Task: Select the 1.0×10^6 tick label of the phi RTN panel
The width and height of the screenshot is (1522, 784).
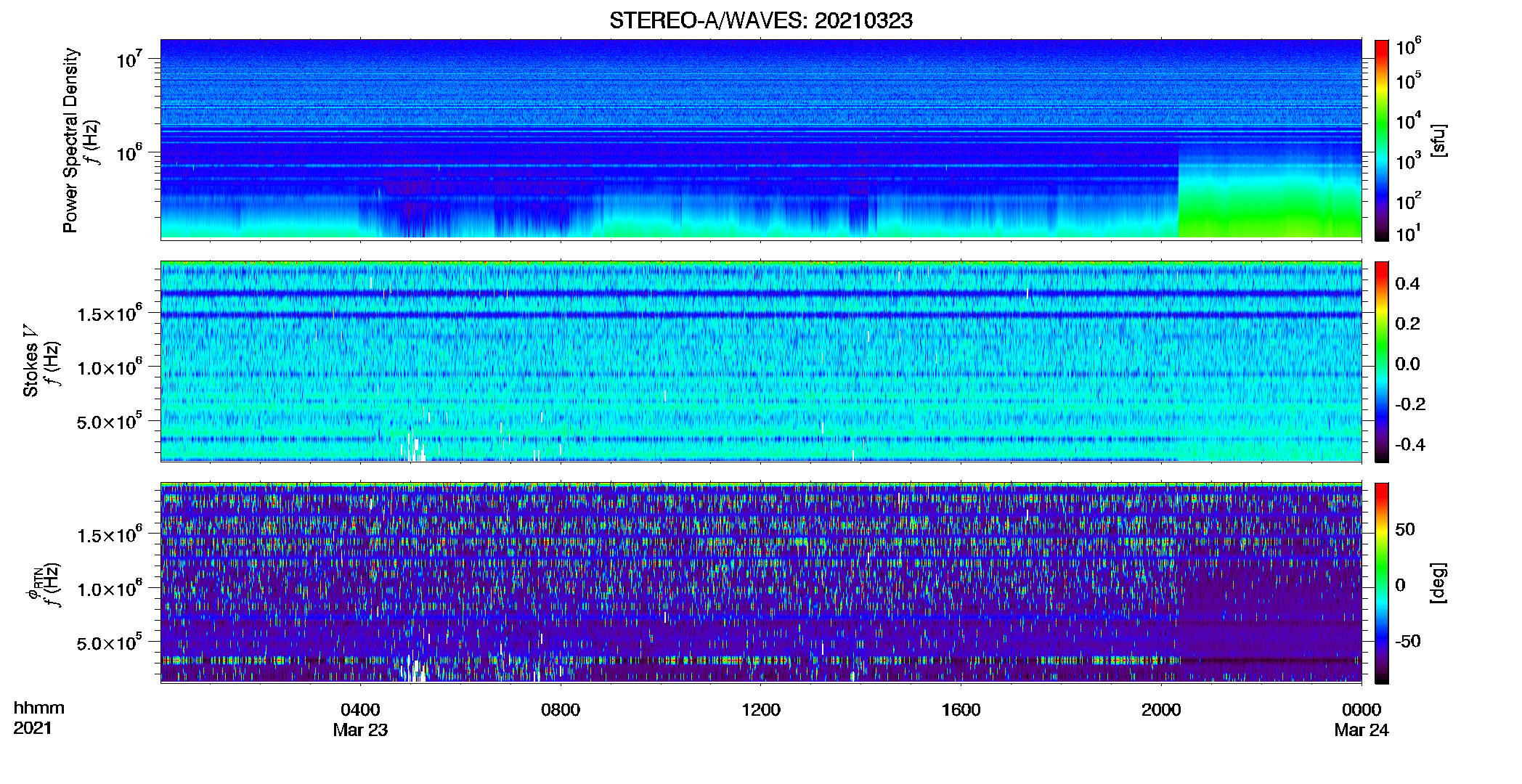Action: click(x=110, y=589)
